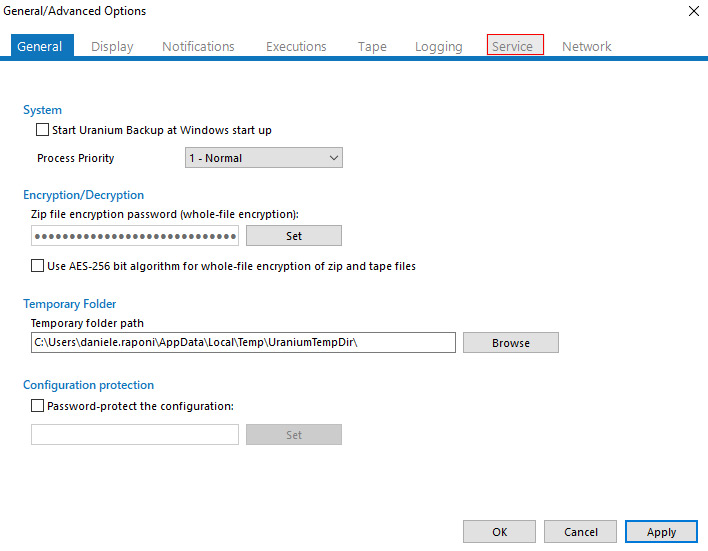Click the Cancel button
The height and width of the screenshot is (551, 708).
(580, 532)
